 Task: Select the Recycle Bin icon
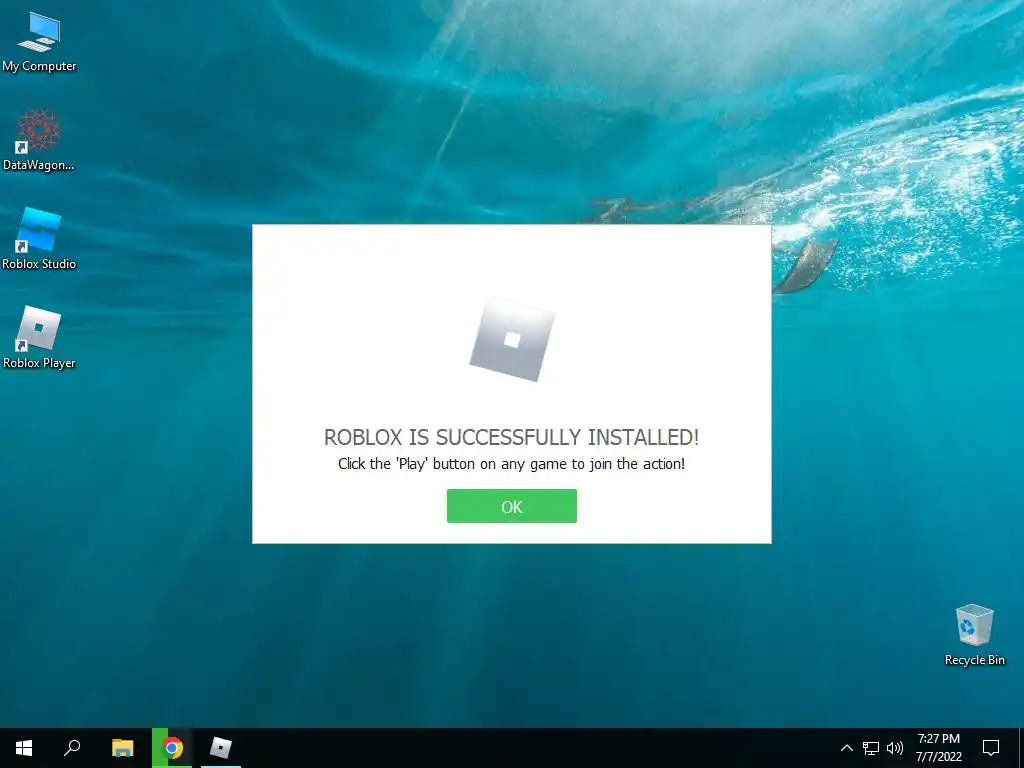click(974, 635)
